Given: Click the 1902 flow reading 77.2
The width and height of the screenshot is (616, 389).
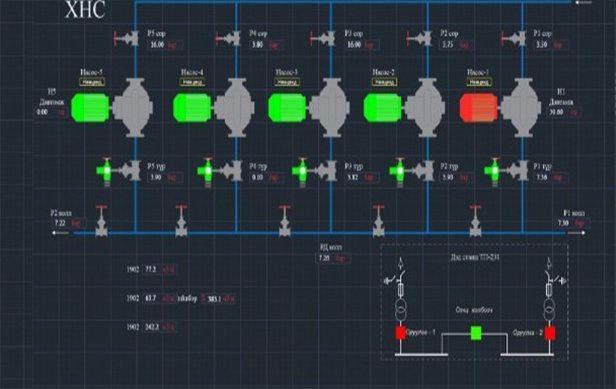Looking at the screenshot, I should point(151,270).
